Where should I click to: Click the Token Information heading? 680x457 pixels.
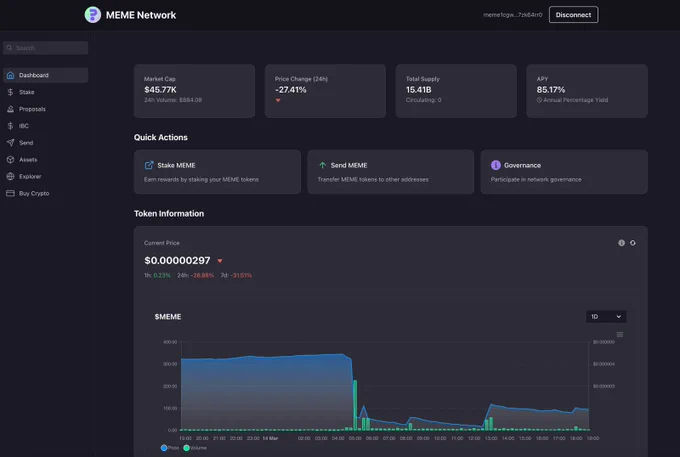(x=169, y=213)
